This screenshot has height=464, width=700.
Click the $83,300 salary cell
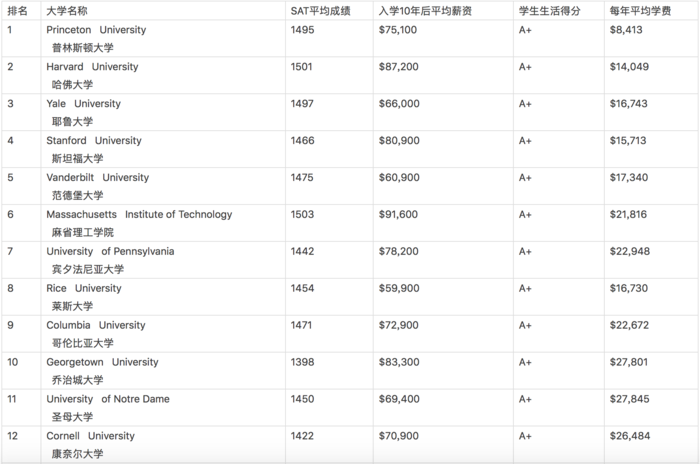[x=399, y=362]
